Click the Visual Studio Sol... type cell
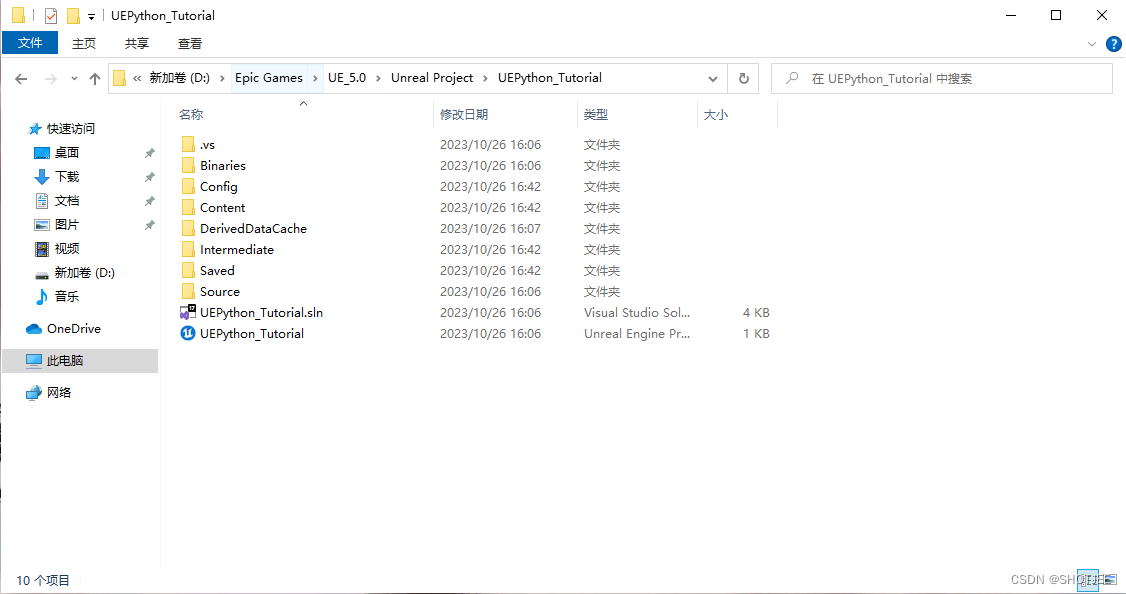 click(x=637, y=312)
